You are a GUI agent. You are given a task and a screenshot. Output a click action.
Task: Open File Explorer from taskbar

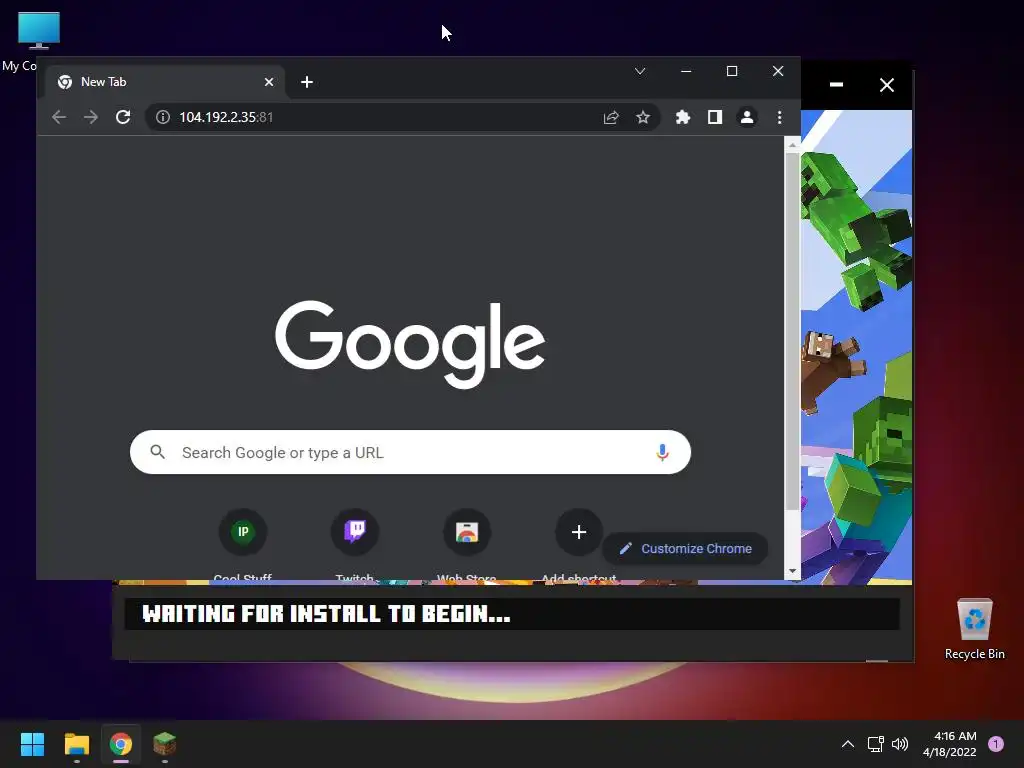click(76, 744)
